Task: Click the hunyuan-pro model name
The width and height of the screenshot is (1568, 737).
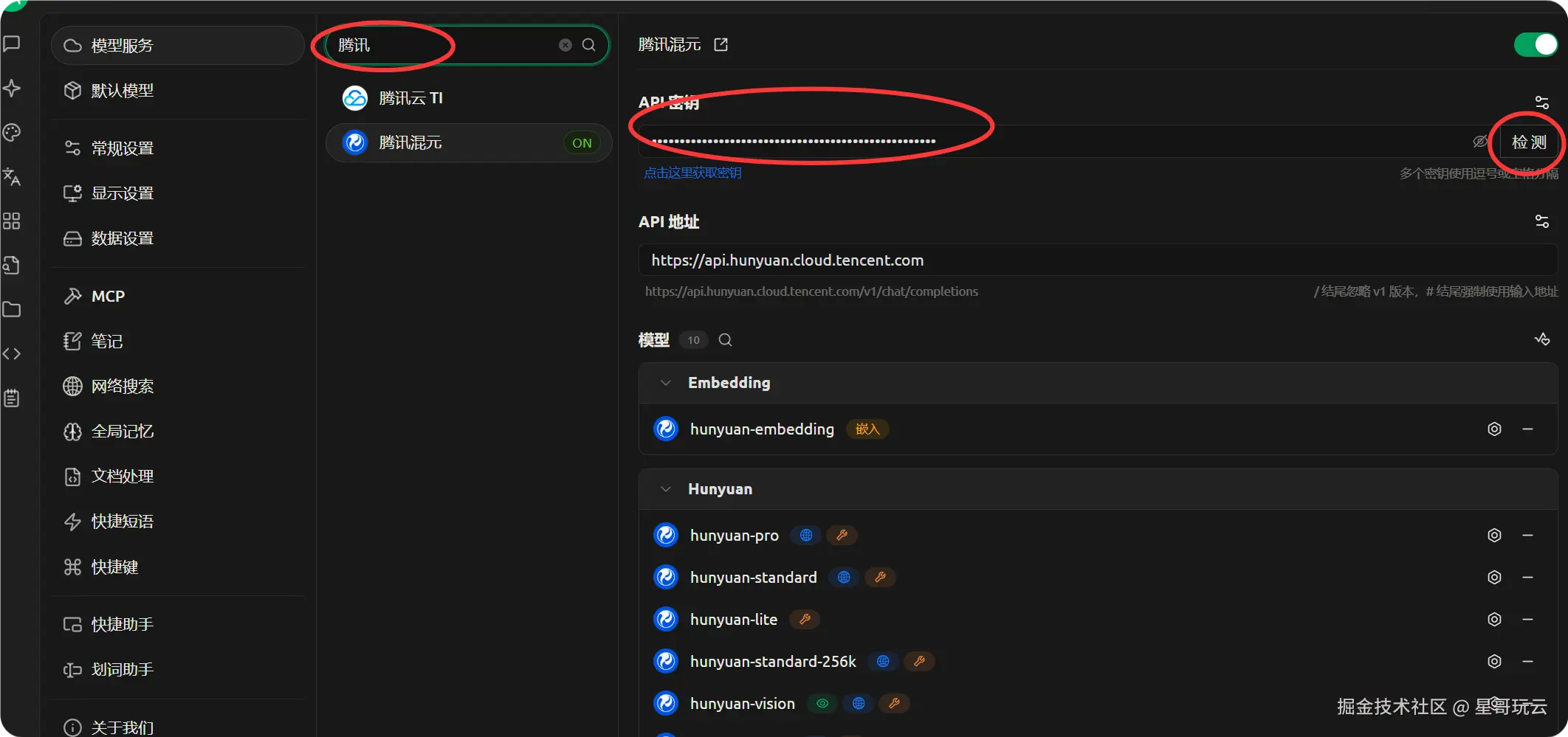Action: click(735, 536)
